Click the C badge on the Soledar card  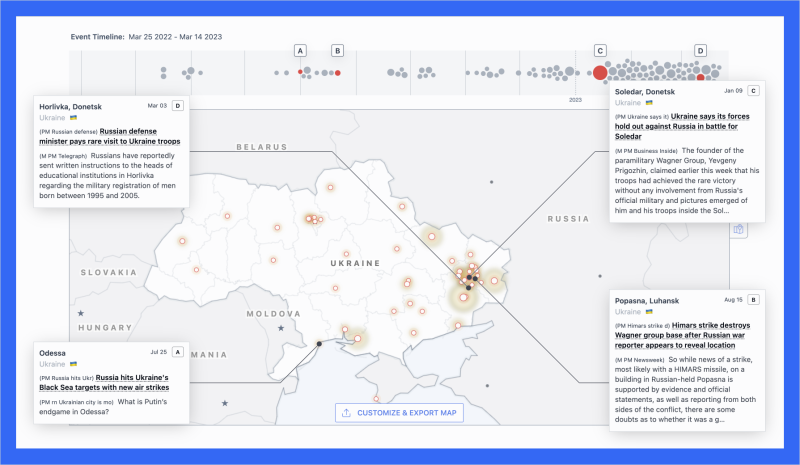point(753,91)
